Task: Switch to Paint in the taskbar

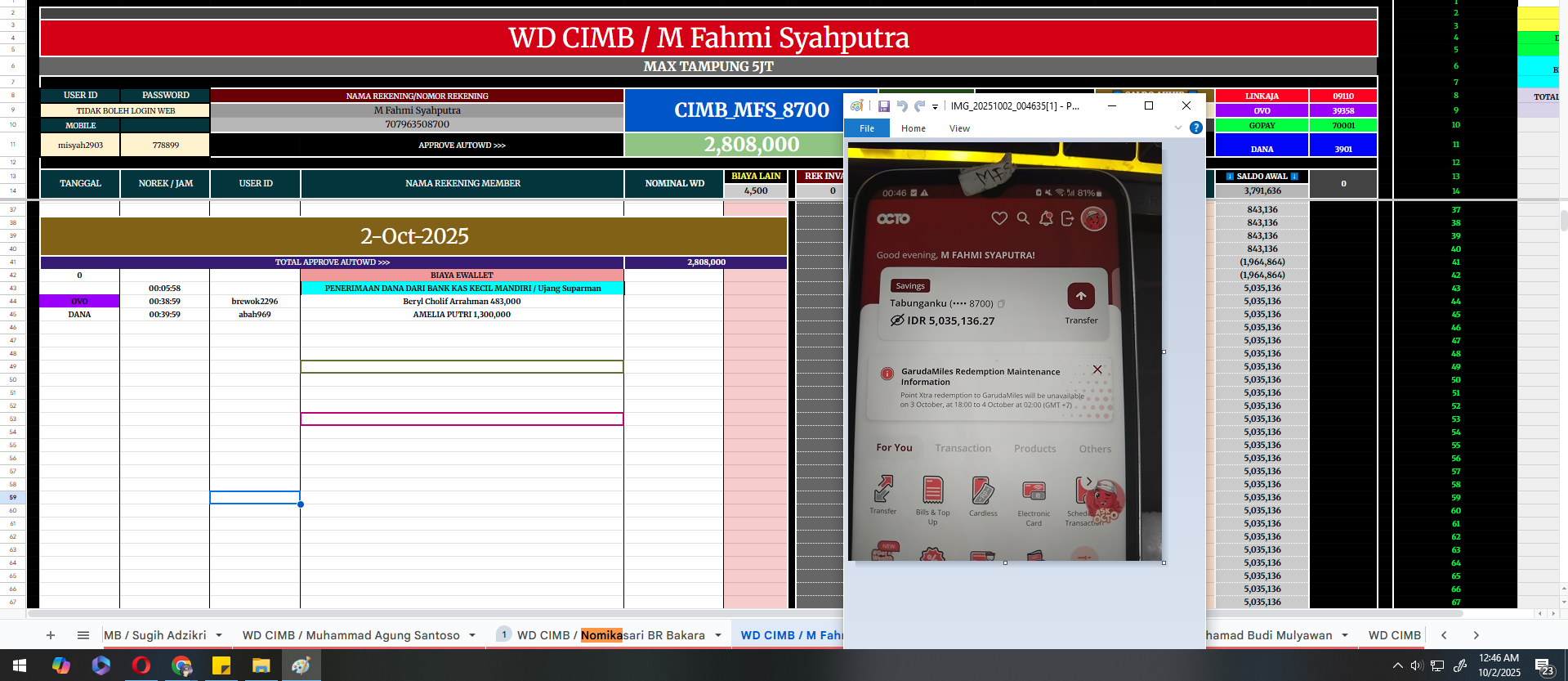Action: coord(302,665)
